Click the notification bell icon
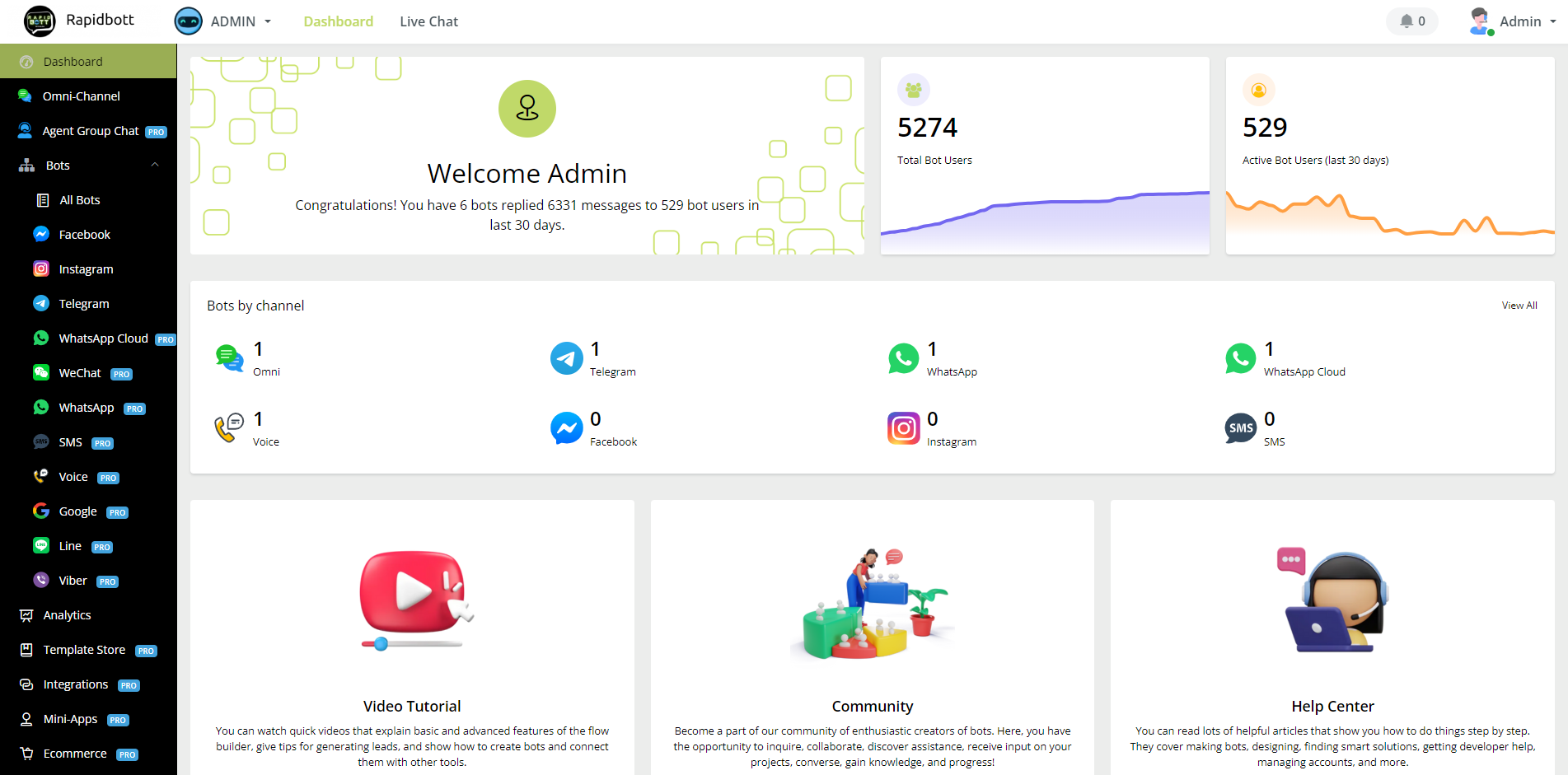 (1407, 21)
